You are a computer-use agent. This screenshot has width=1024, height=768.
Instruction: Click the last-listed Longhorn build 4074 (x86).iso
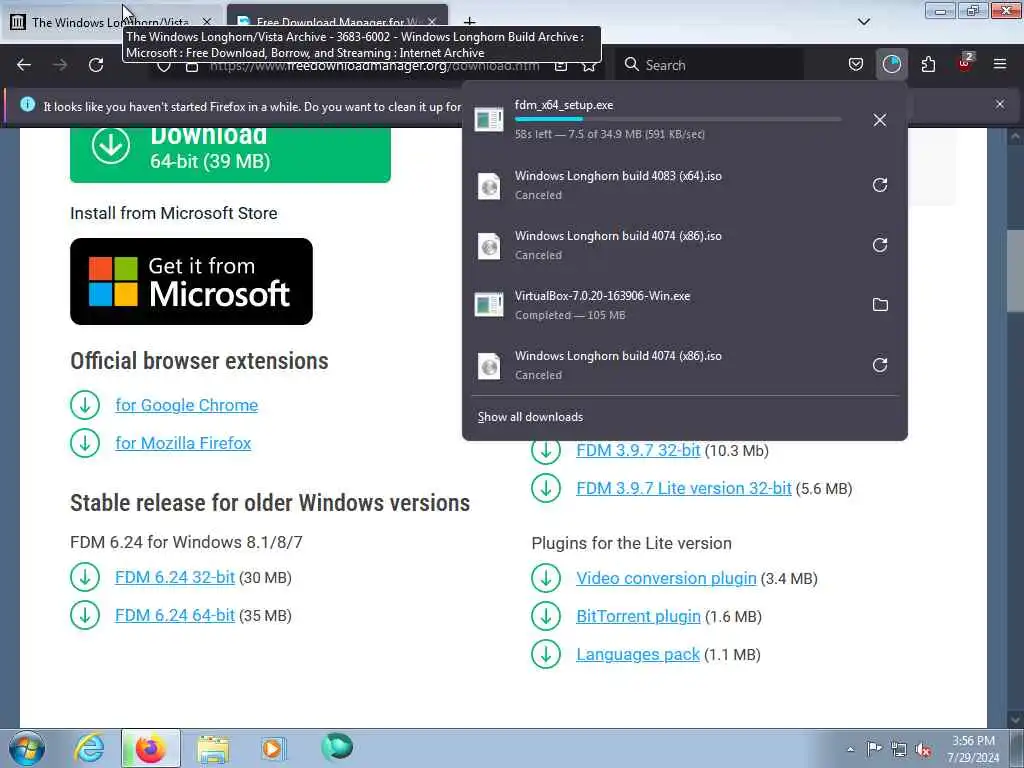tap(684, 365)
